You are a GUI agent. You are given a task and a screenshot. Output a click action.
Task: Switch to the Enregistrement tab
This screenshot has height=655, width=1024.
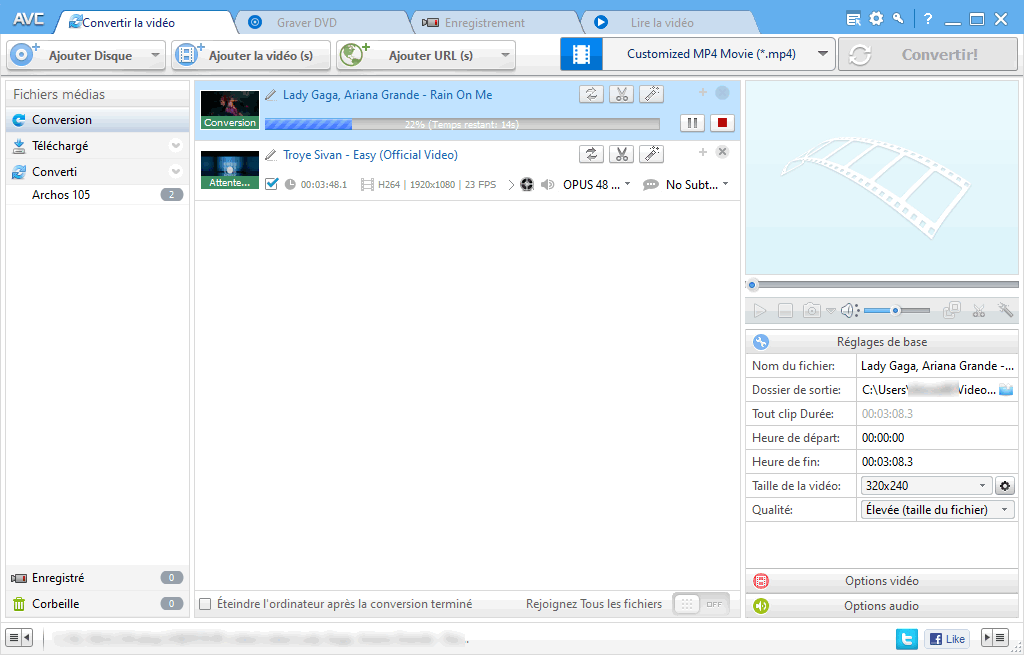[x=496, y=23]
